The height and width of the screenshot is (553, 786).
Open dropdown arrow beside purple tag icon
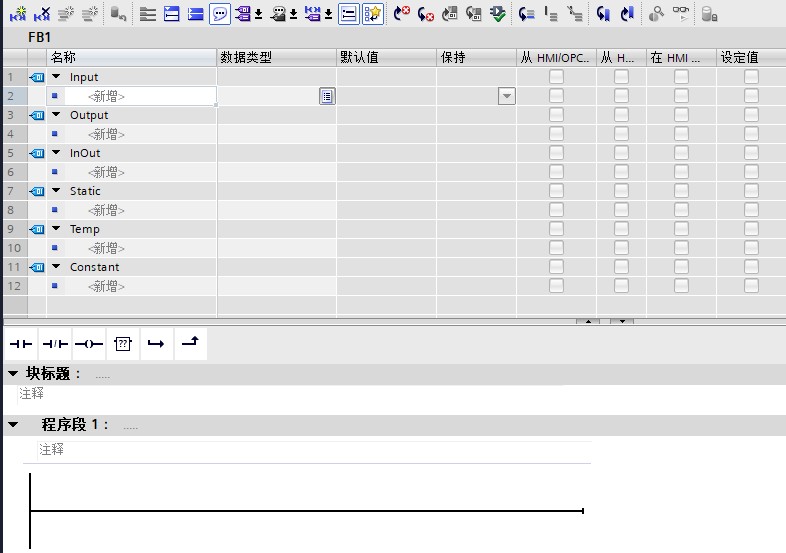coord(259,14)
